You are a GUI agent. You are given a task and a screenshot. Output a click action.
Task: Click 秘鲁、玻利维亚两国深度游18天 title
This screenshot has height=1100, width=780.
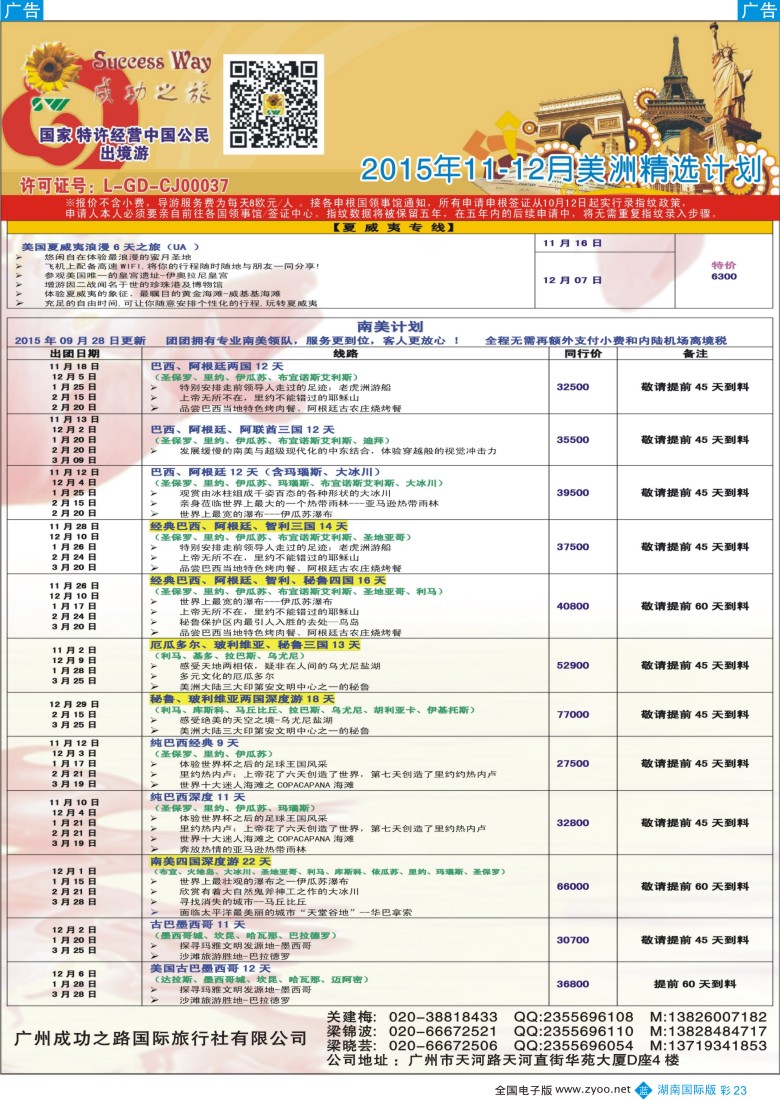coord(242,699)
